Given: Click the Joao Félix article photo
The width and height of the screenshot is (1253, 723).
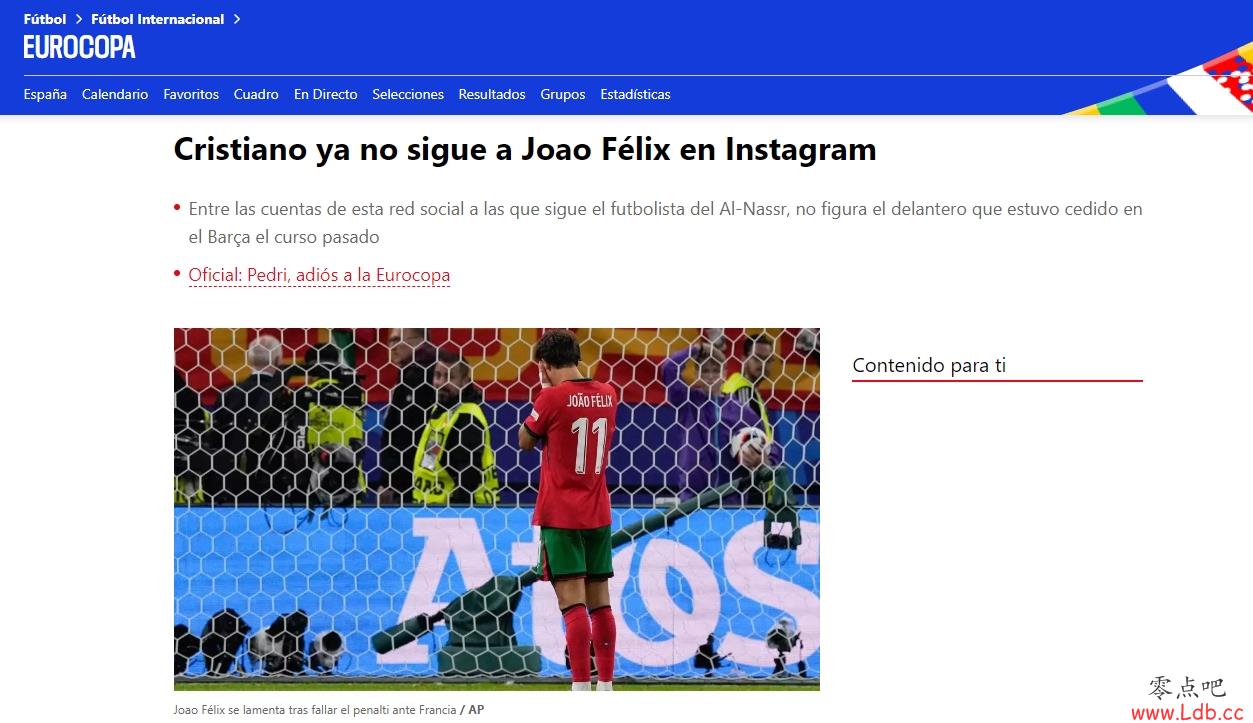Looking at the screenshot, I should [x=497, y=509].
